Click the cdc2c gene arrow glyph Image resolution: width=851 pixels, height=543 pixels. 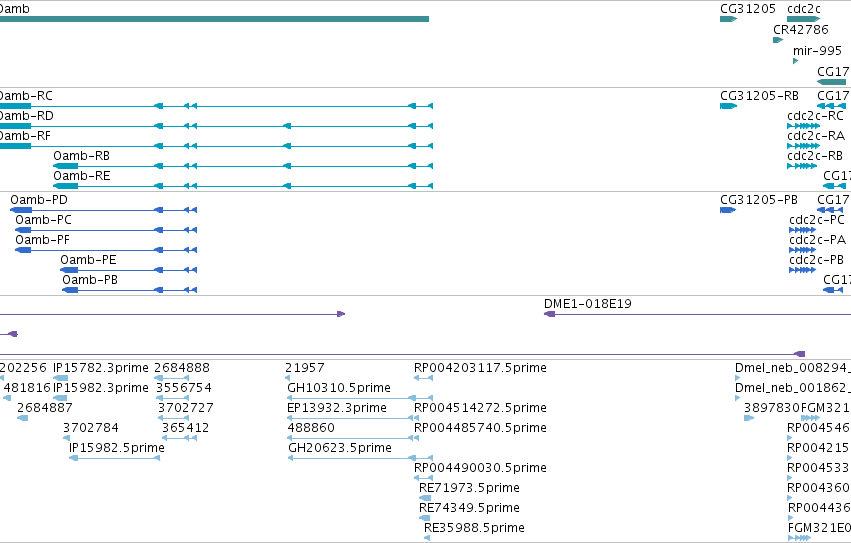[x=803, y=19]
